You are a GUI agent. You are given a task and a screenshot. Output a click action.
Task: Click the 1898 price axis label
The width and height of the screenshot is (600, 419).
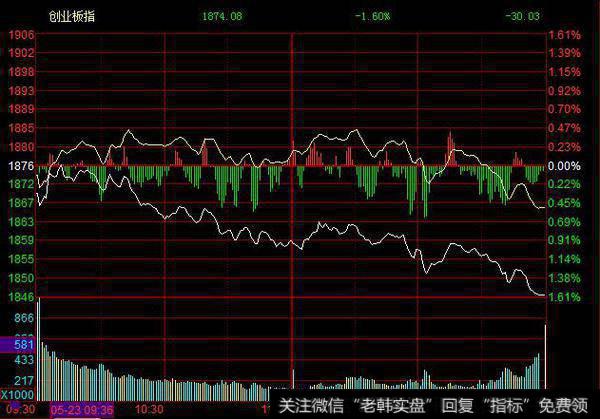(x=21, y=72)
